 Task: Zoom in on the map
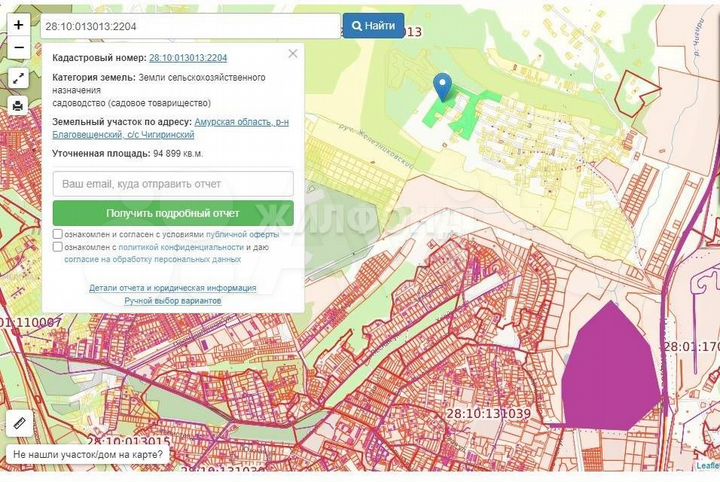(x=19, y=25)
